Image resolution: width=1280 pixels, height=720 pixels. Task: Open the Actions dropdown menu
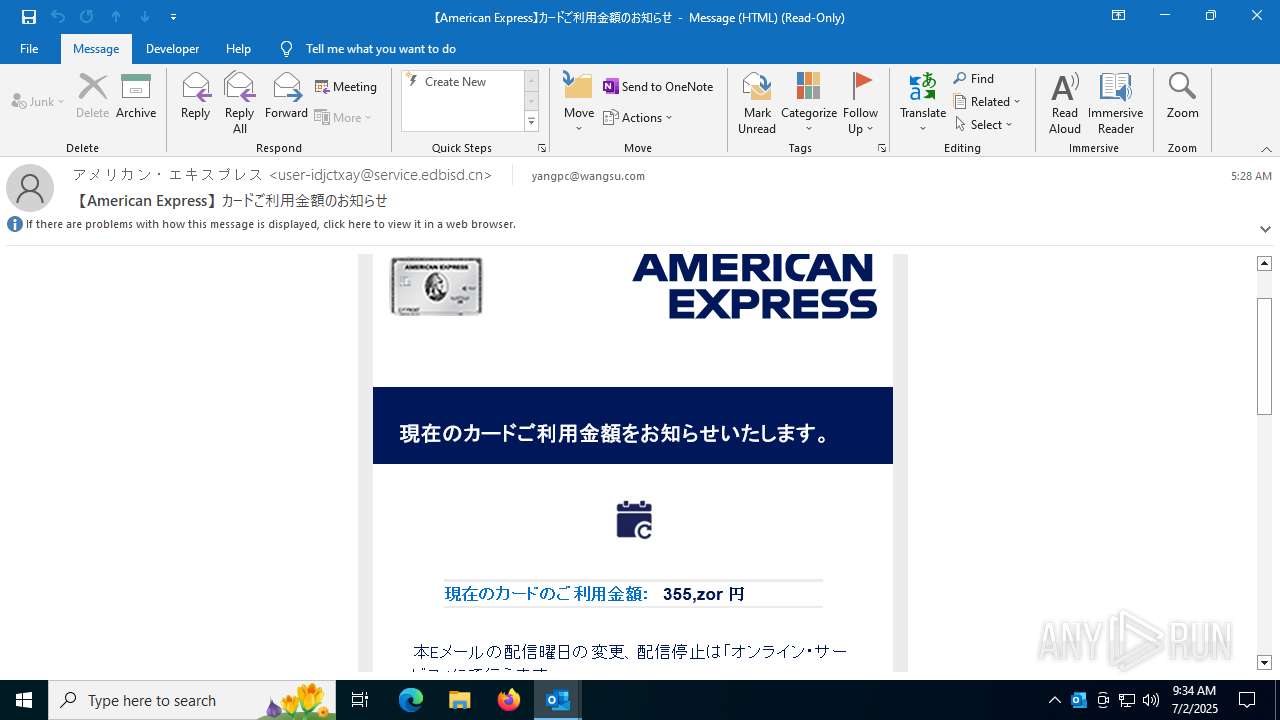pyautogui.click(x=638, y=118)
